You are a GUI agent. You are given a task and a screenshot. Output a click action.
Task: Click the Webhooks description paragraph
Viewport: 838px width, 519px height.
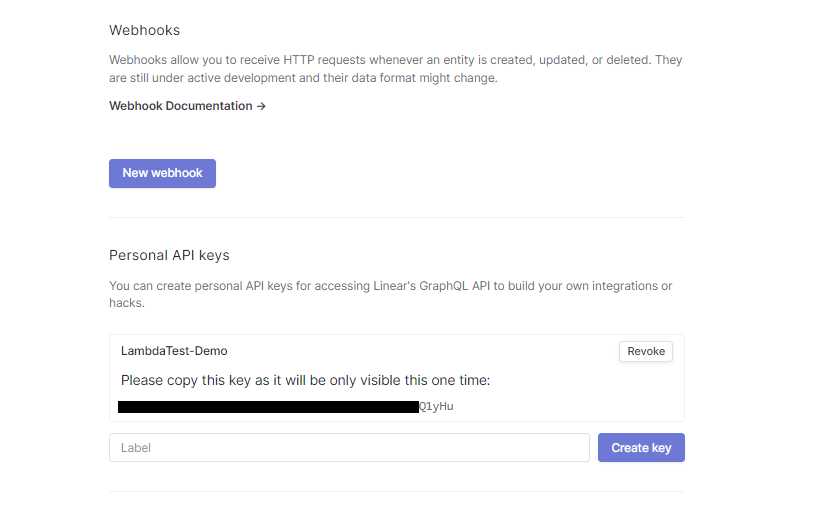(x=395, y=69)
